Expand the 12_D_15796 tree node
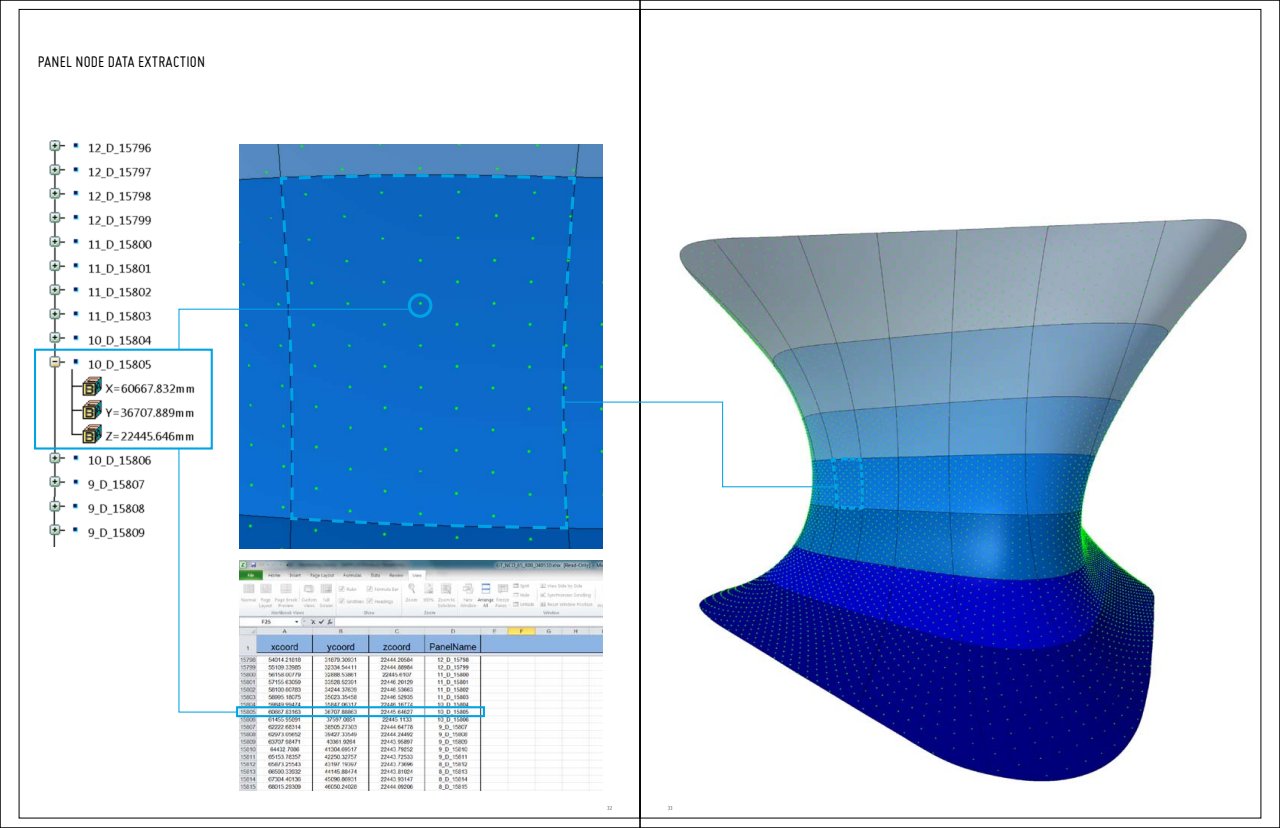 pos(57,147)
